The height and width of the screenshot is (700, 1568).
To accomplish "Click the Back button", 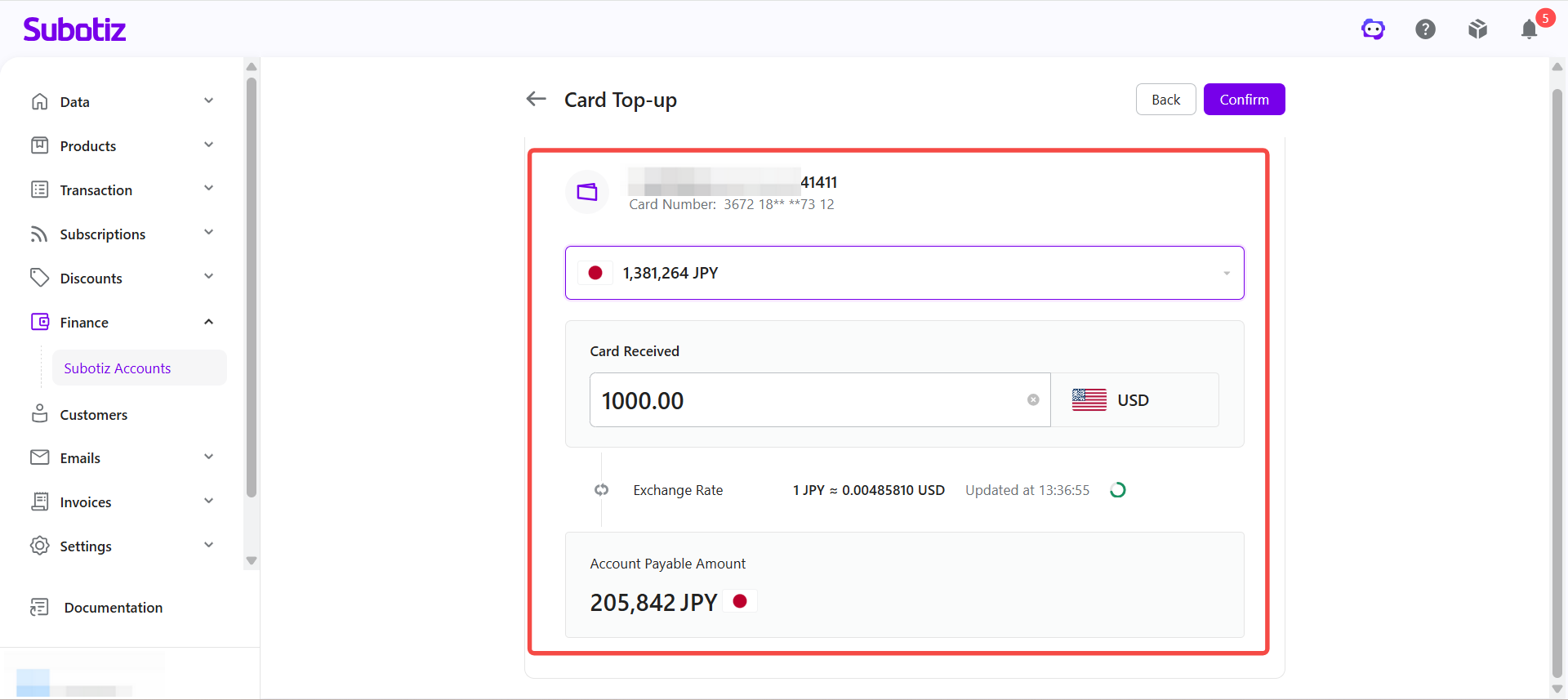I will [1166, 100].
